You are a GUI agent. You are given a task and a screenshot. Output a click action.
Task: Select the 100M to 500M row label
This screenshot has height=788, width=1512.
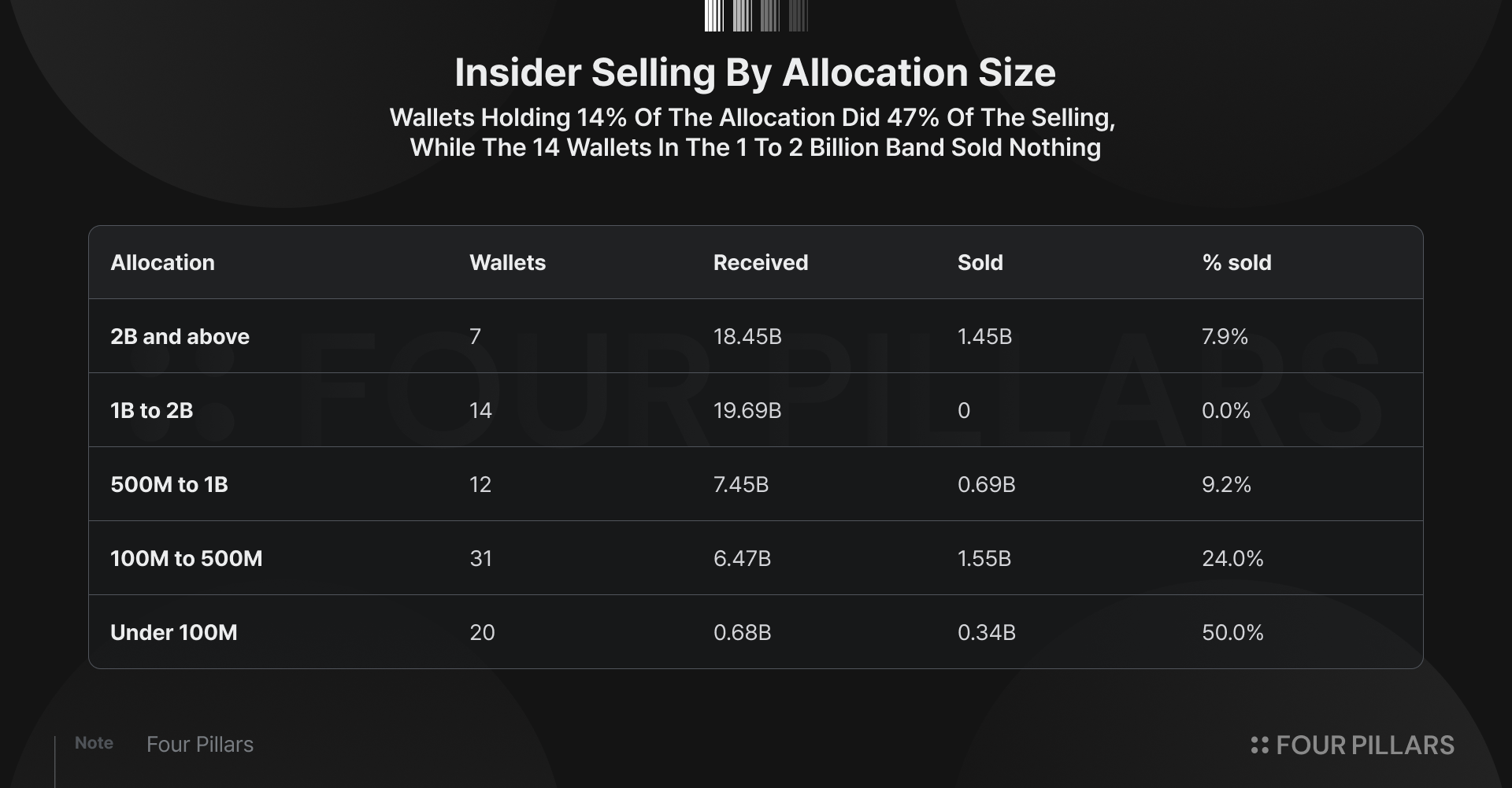187,559
